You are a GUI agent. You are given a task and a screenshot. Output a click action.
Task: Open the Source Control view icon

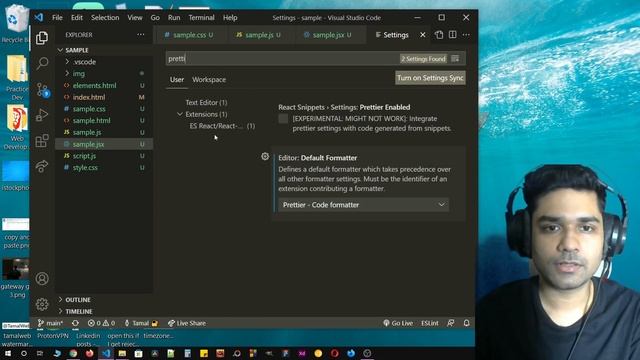coord(42,89)
